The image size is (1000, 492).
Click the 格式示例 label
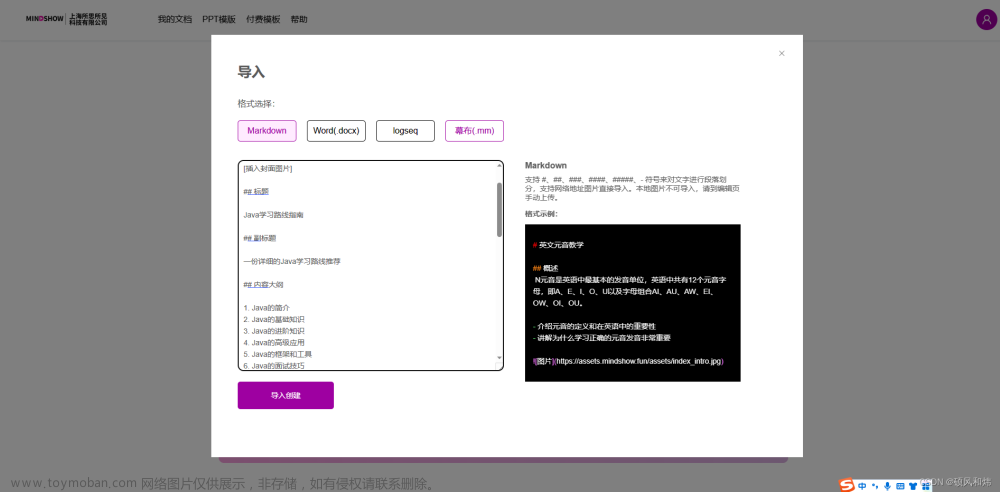pyautogui.click(x=541, y=214)
